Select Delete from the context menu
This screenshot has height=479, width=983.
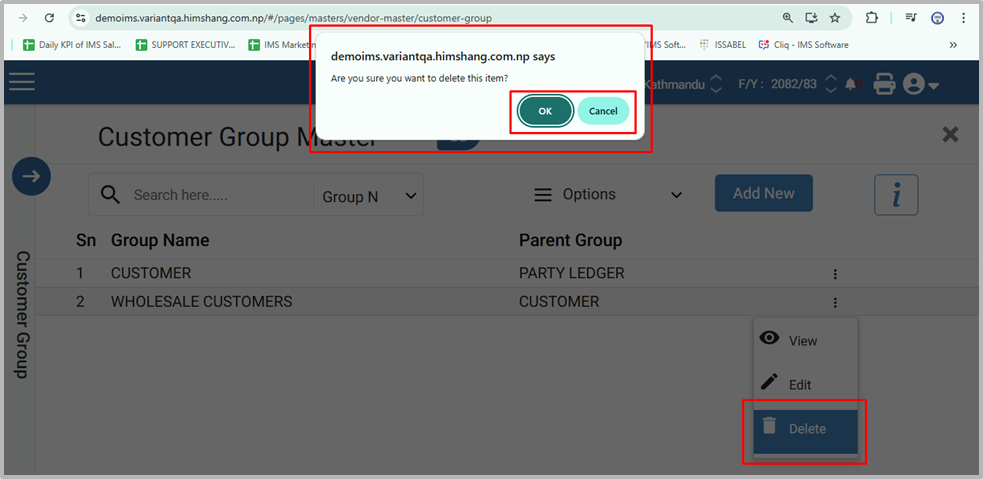coord(806,429)
